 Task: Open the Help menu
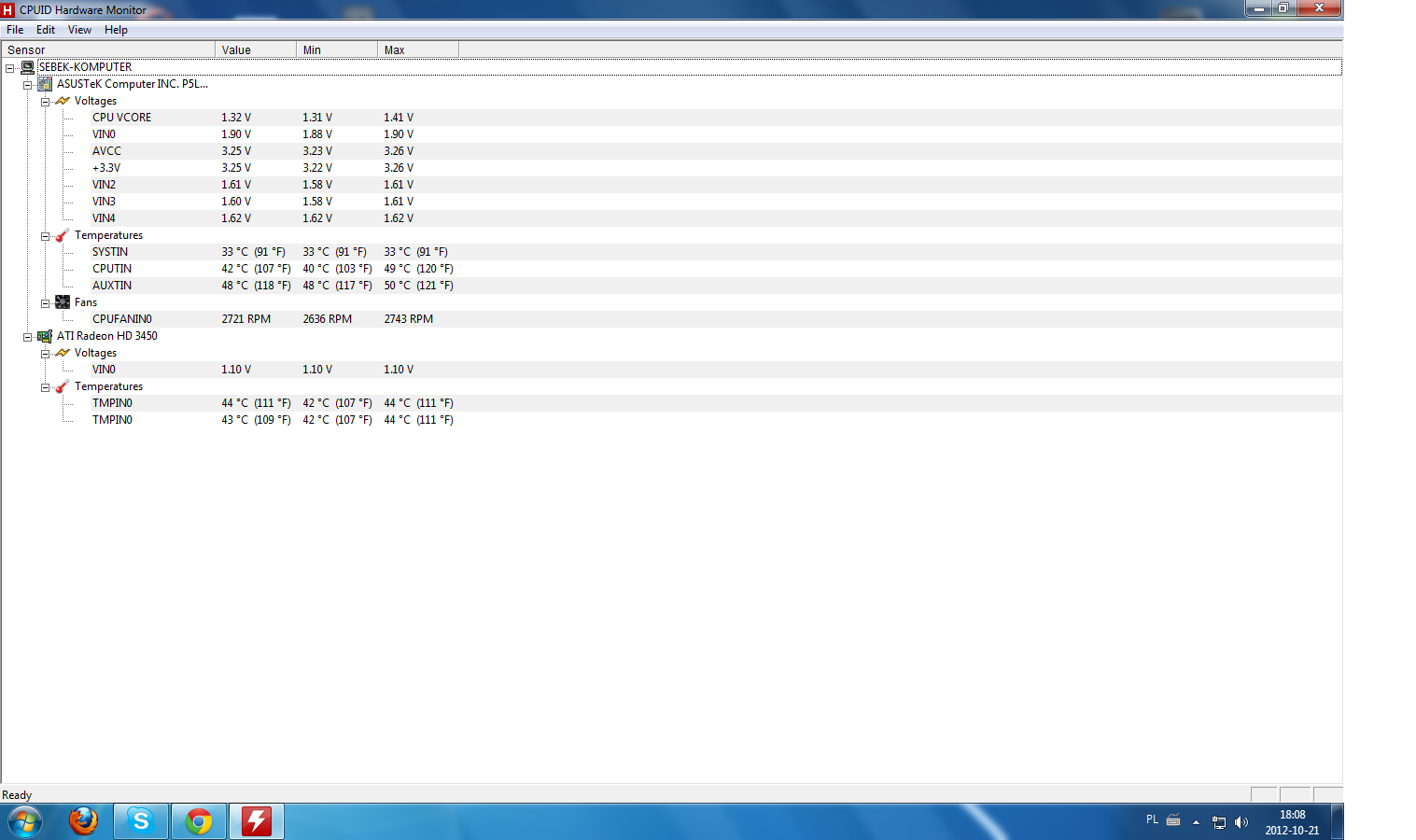[116, 30]
